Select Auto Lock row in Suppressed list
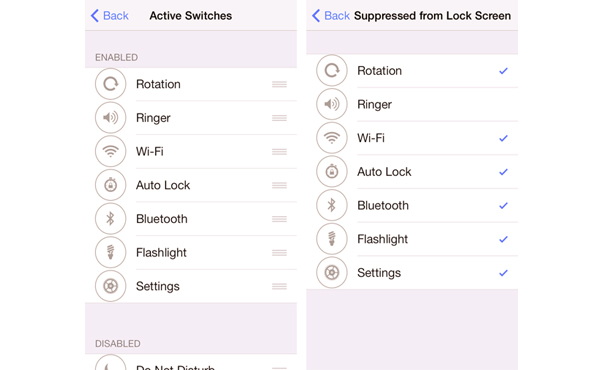 [x=412, y=171]
